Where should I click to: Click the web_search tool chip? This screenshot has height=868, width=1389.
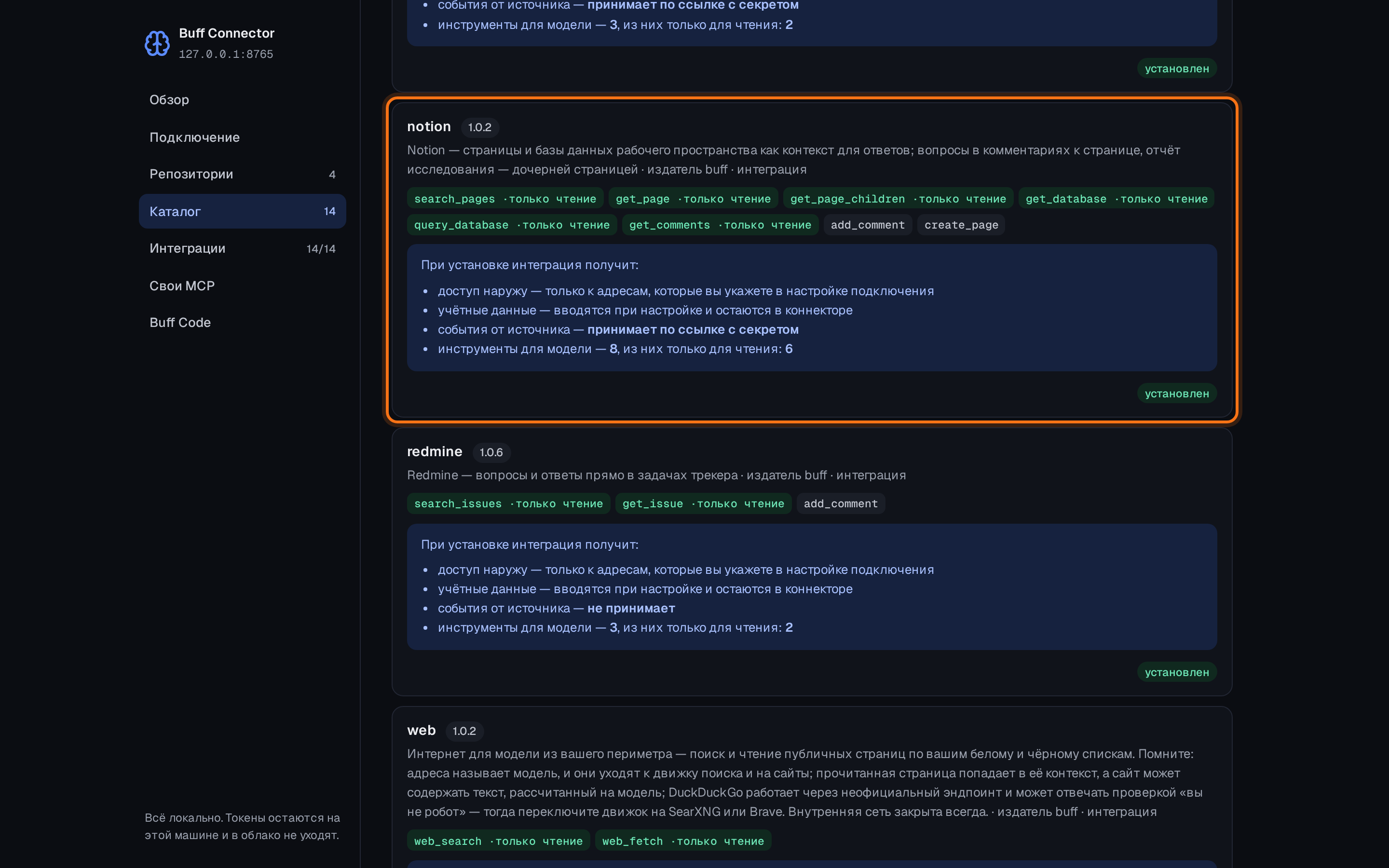tap(498, 841)
